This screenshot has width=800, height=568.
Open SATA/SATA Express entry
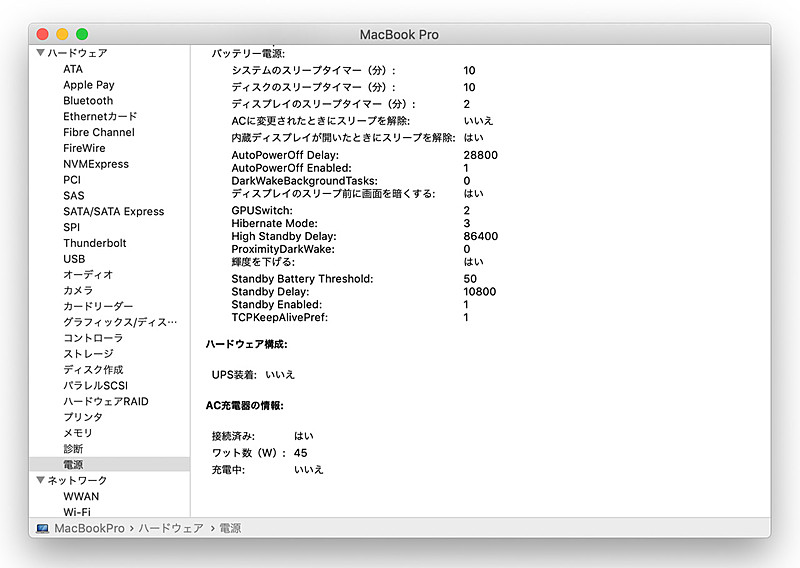point(114,211)
